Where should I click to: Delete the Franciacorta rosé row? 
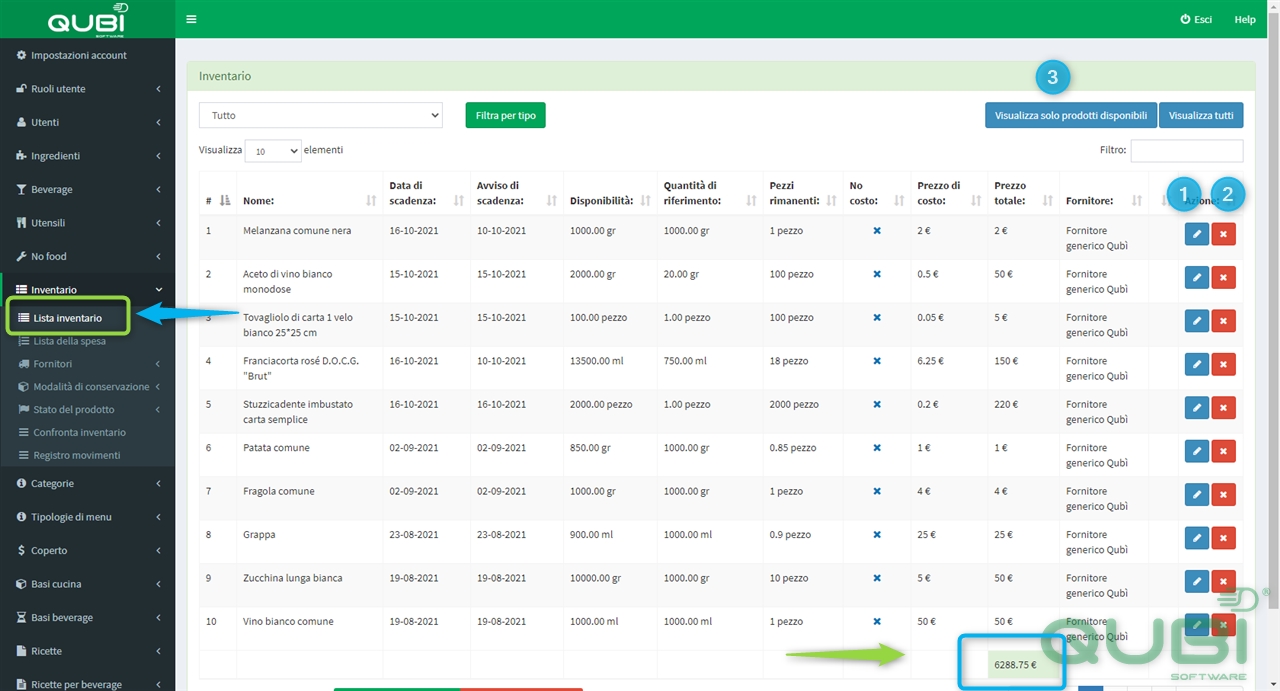[x=1223, y=364]
